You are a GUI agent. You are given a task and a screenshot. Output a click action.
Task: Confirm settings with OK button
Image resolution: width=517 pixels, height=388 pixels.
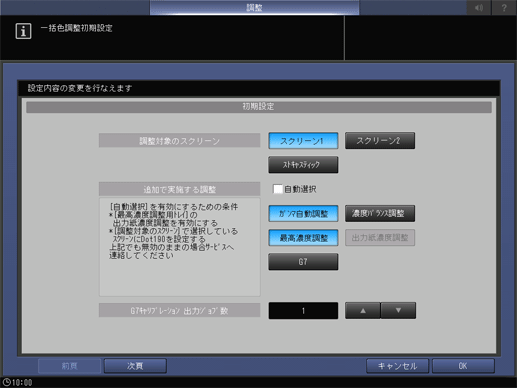click(463, 366)
